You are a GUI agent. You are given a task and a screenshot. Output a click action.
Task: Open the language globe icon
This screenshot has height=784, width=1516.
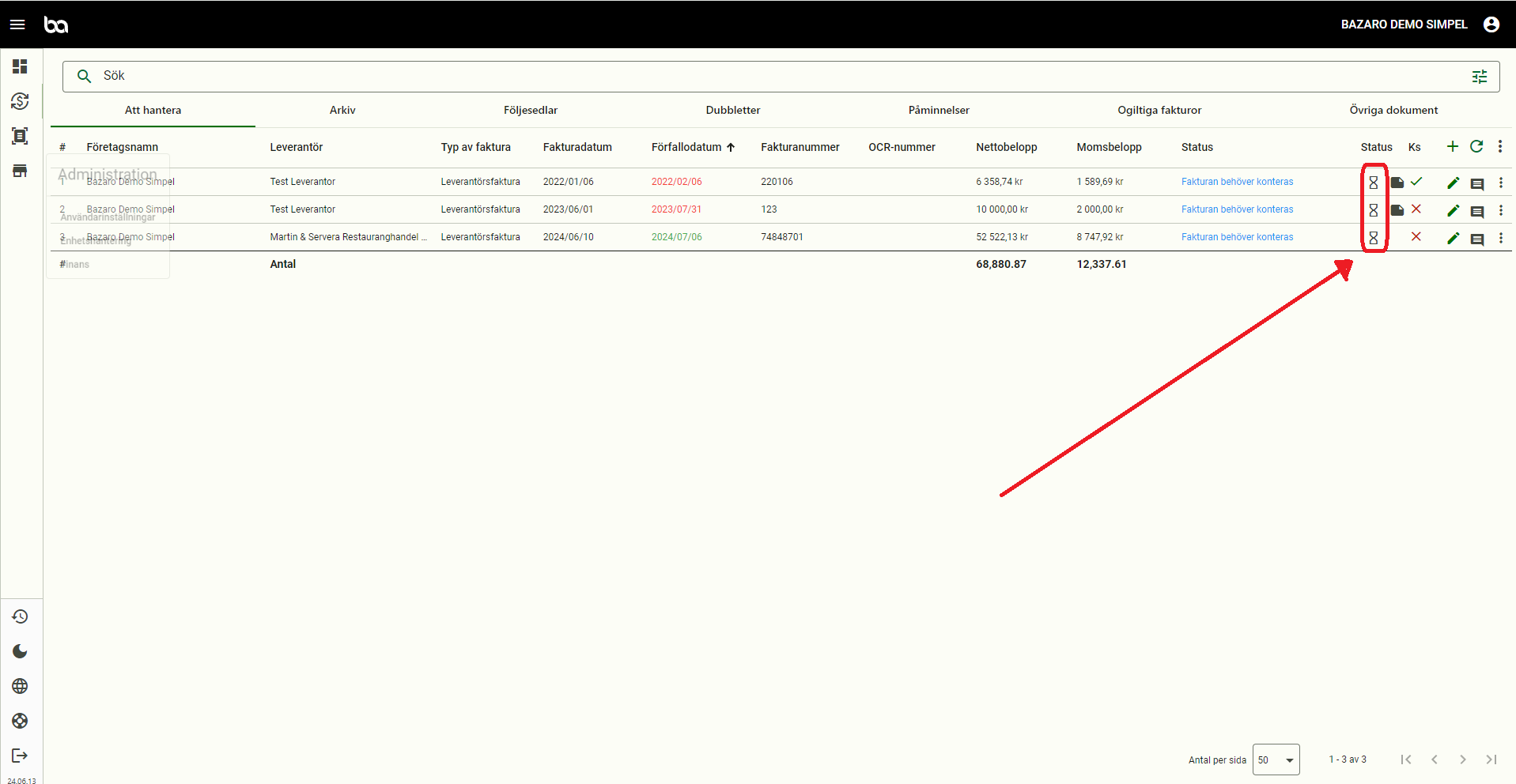[x=20, y=686]
